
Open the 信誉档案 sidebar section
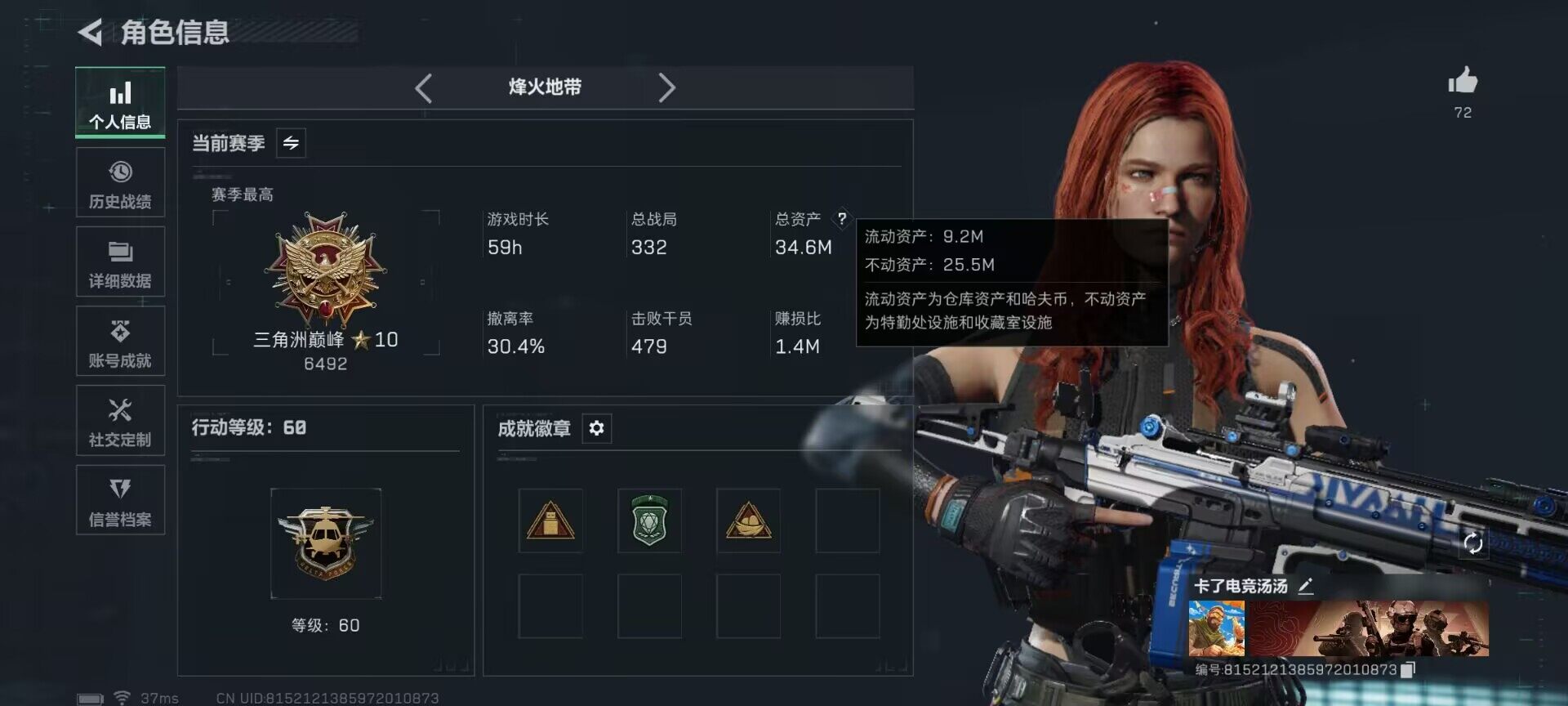pyautogui.click(x=120, y=500)
